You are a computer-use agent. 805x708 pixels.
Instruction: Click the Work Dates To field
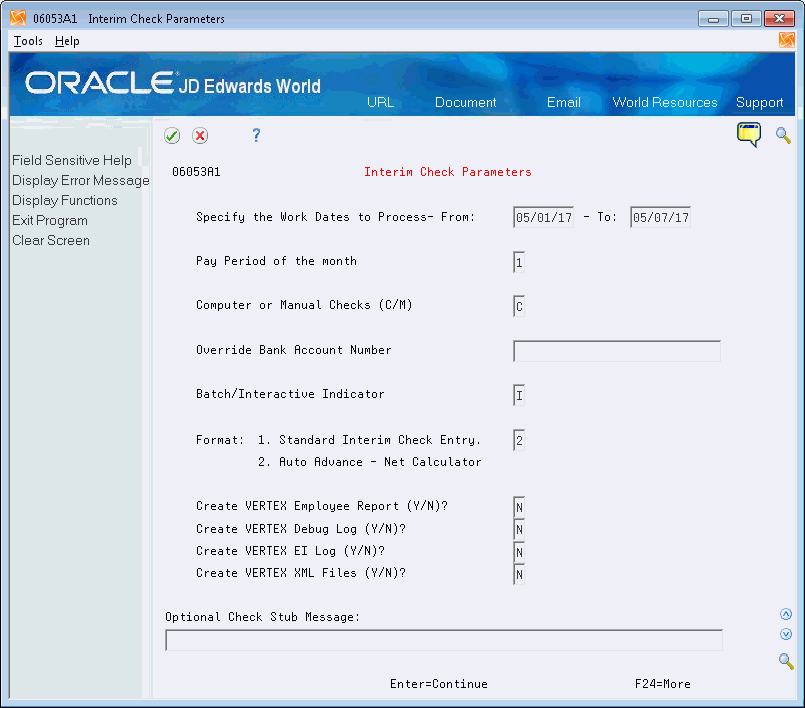coord(660,218)
